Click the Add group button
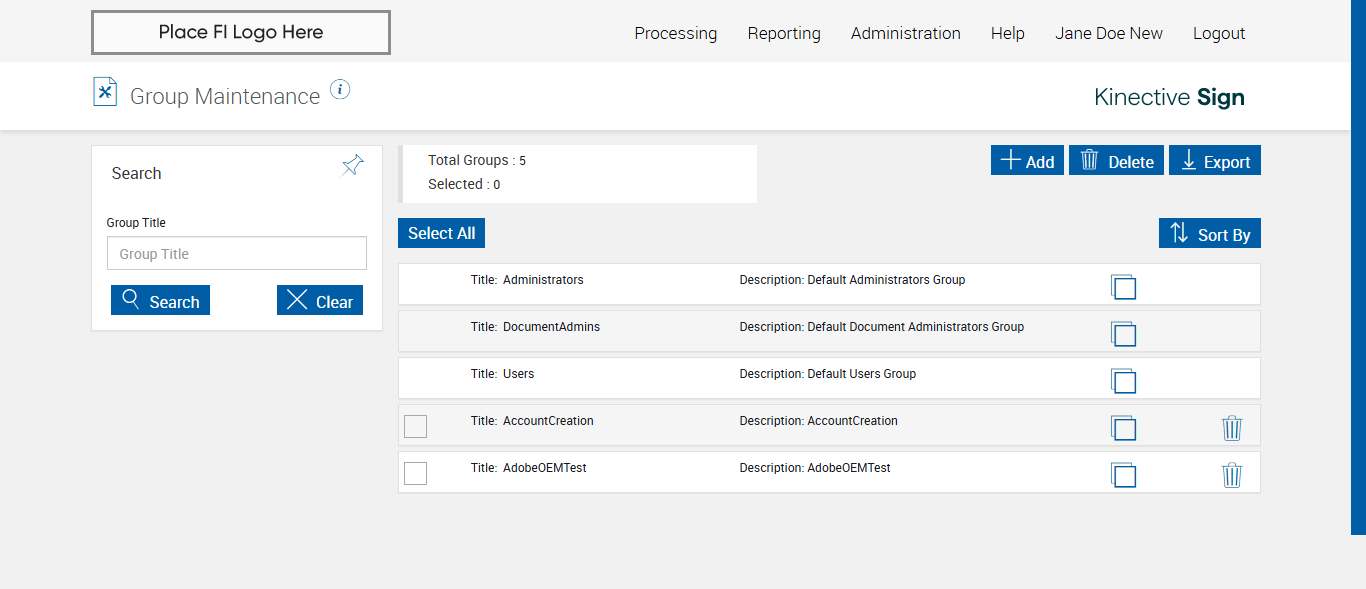The width and height of the screenshot is (1366, 589). 1027,161
